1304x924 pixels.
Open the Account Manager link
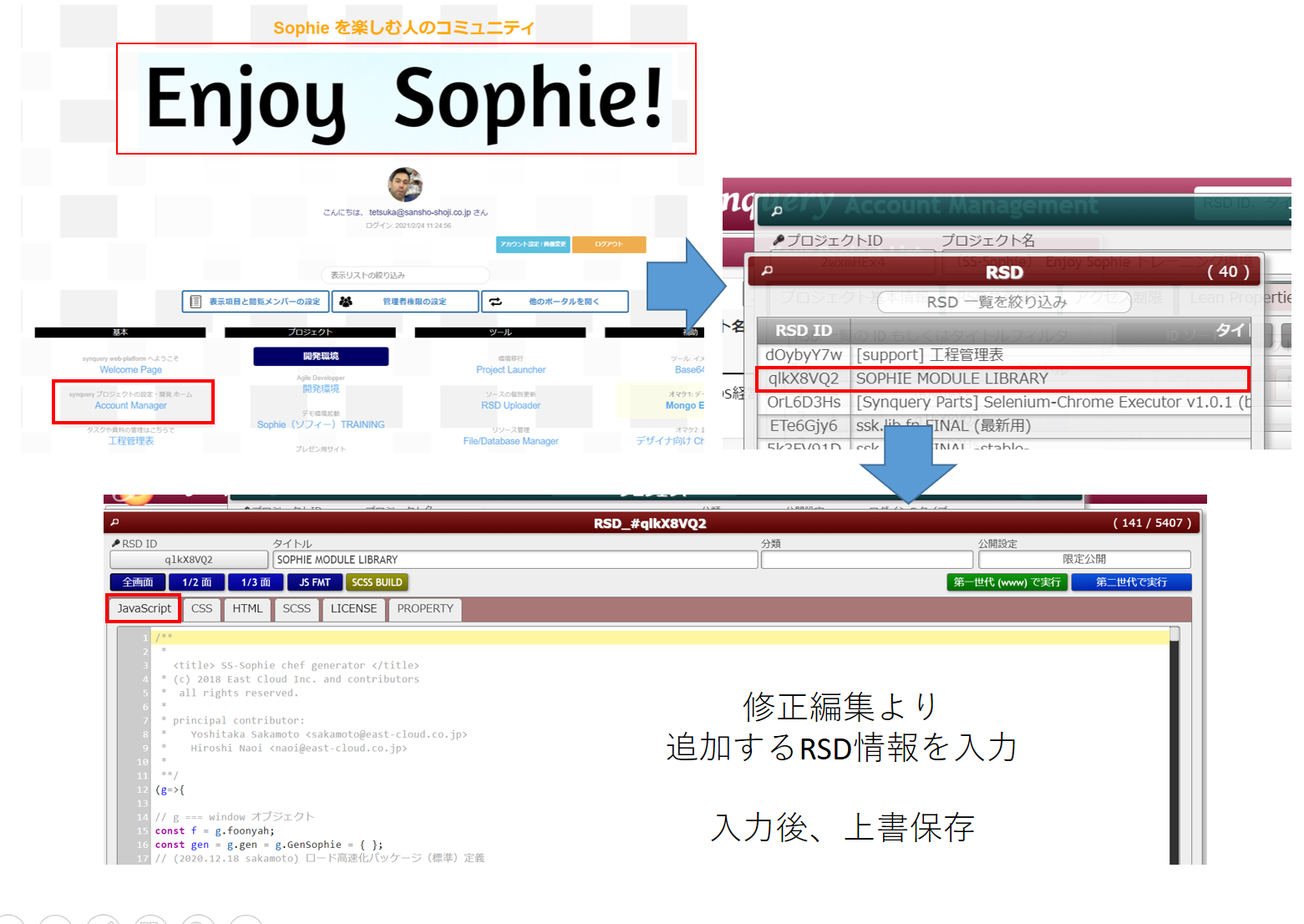click(x=131, y=405)
